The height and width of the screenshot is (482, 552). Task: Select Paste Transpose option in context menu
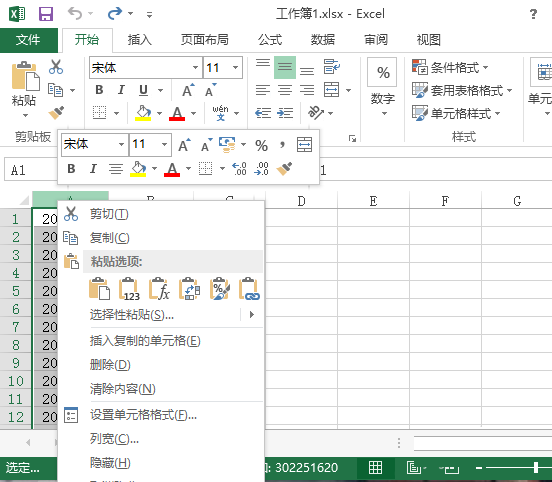[189, 289]
